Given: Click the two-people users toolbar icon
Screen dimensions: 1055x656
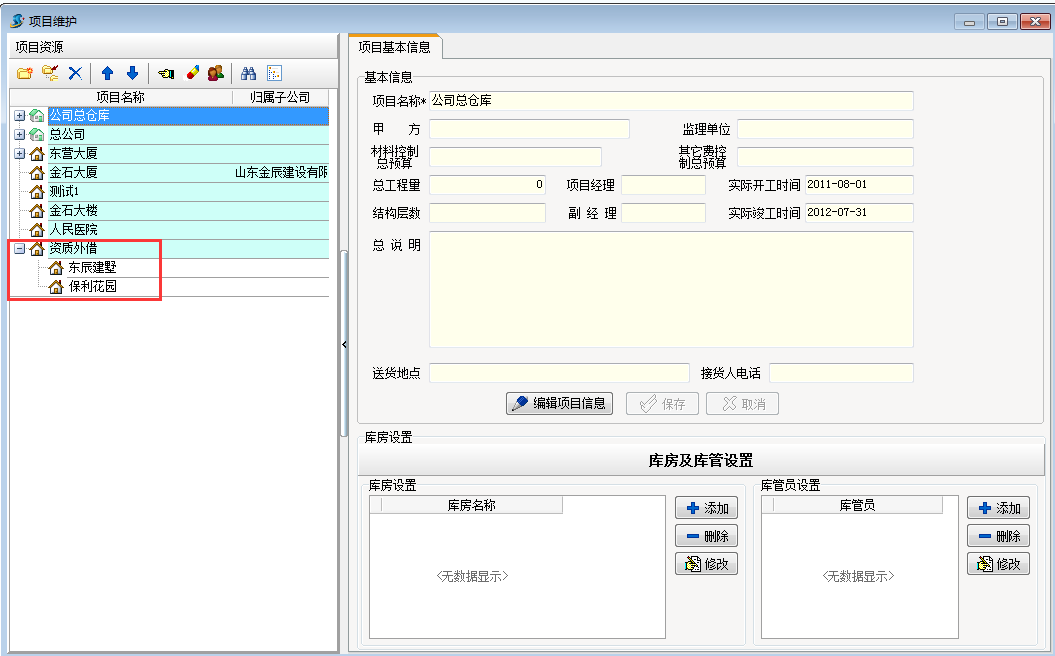Looking at the screenshot, I should coord(215,73).
